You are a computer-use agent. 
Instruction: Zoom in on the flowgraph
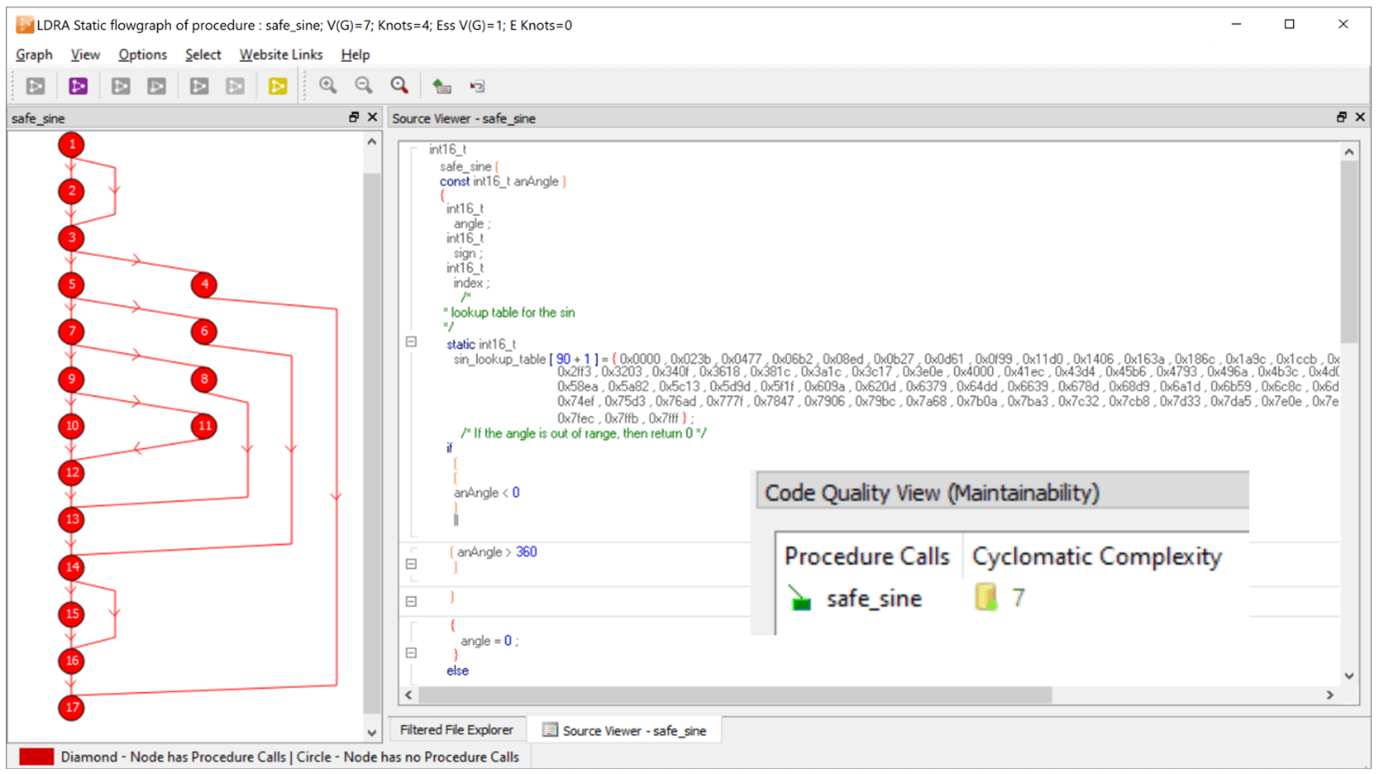[328, 85]
